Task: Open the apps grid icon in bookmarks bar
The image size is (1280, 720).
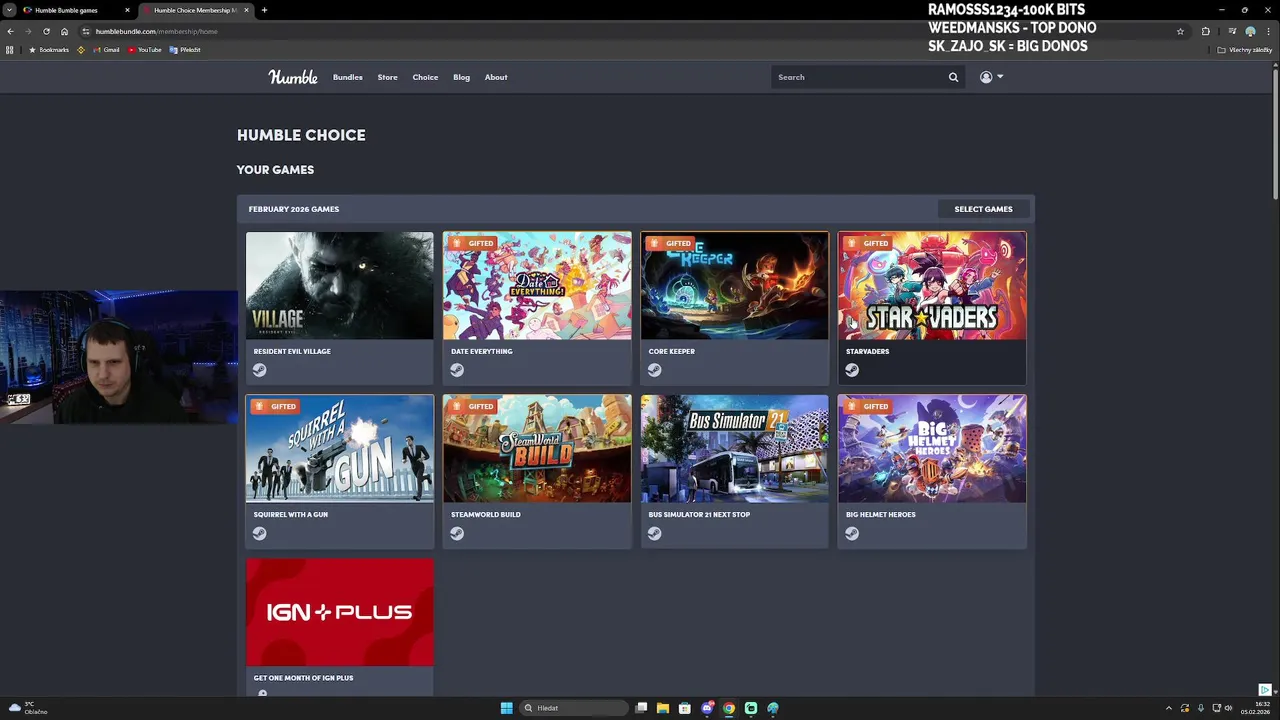Action: coord(10,50)
